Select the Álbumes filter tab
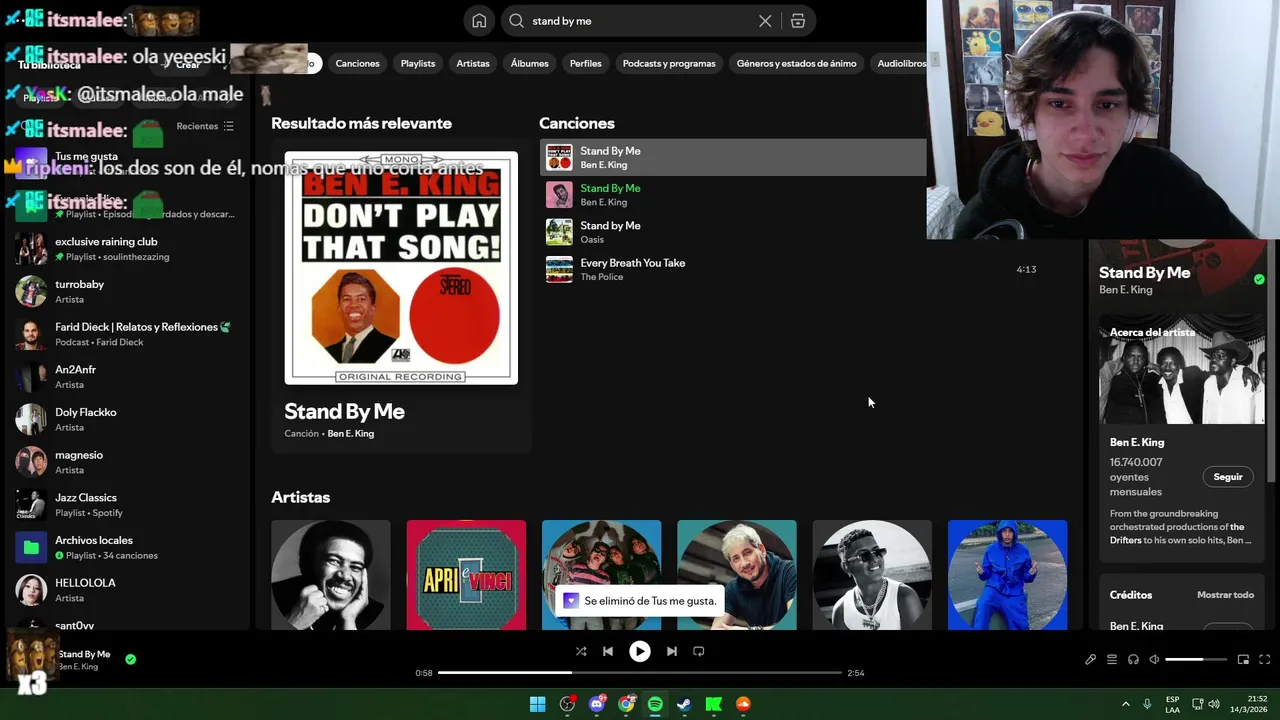Viewport: 1280px width, 720px height. click(530, 63)
